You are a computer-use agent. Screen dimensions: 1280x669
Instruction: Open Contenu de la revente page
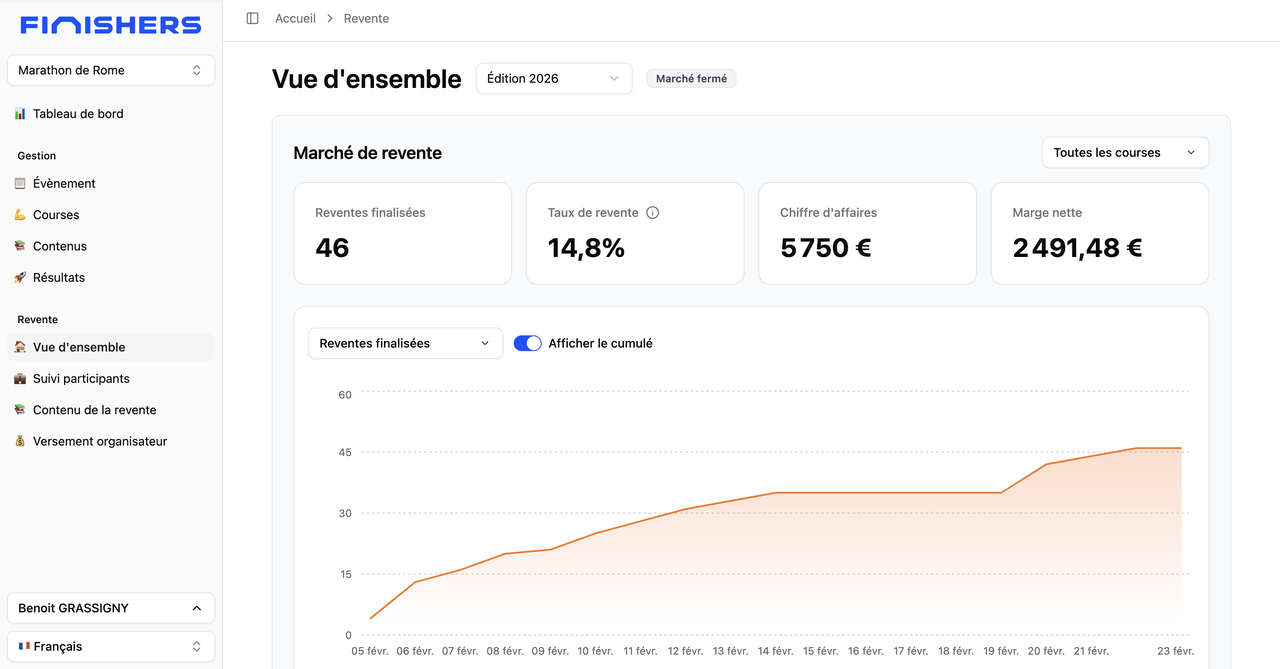[94, 410]
